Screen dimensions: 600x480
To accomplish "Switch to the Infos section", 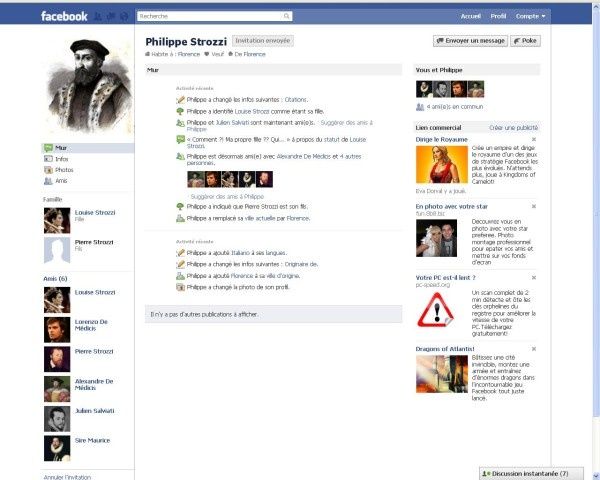I will pyautogui.click(x=62, y=159).
